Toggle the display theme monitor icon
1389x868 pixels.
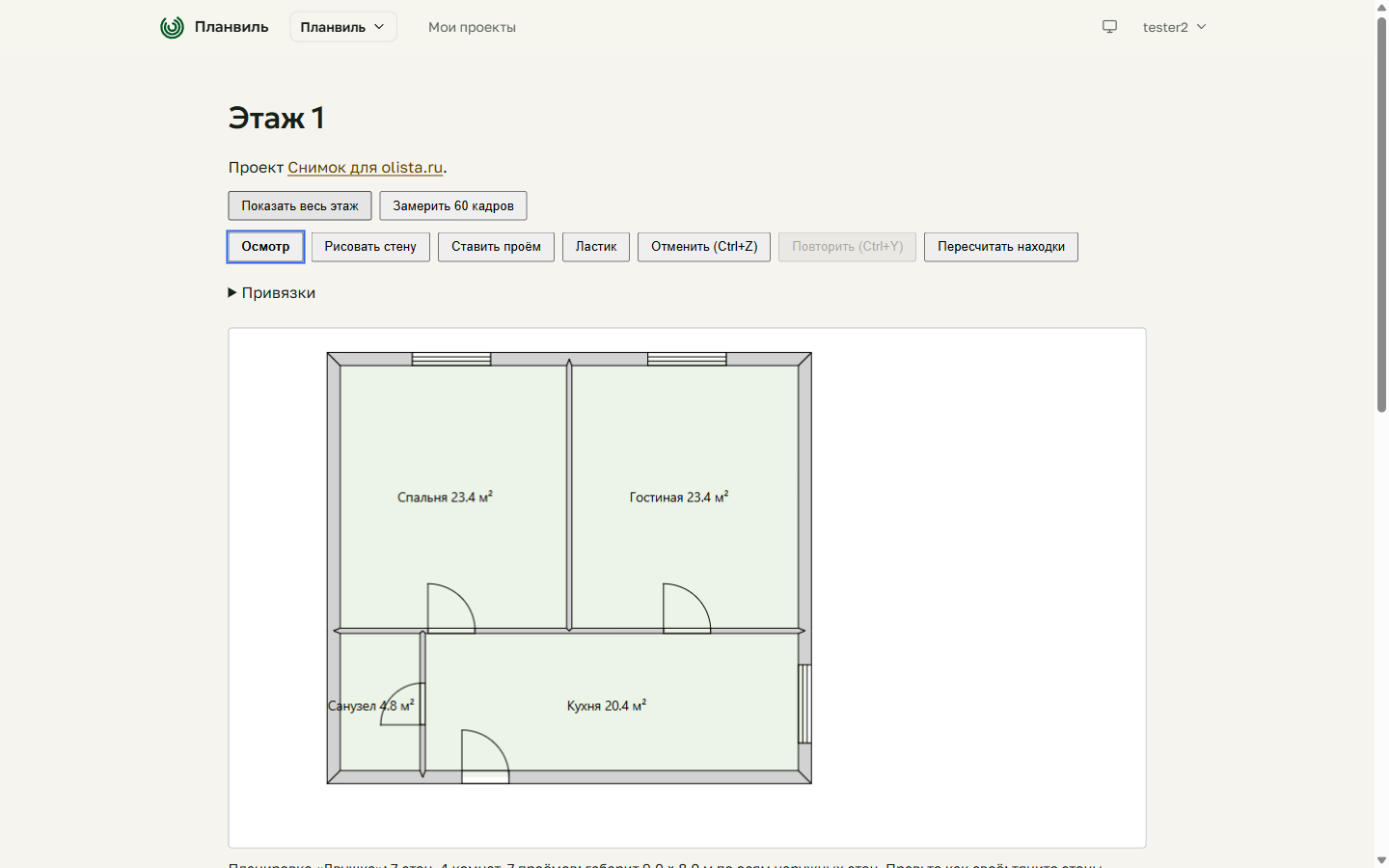(x=1110, y=27)
